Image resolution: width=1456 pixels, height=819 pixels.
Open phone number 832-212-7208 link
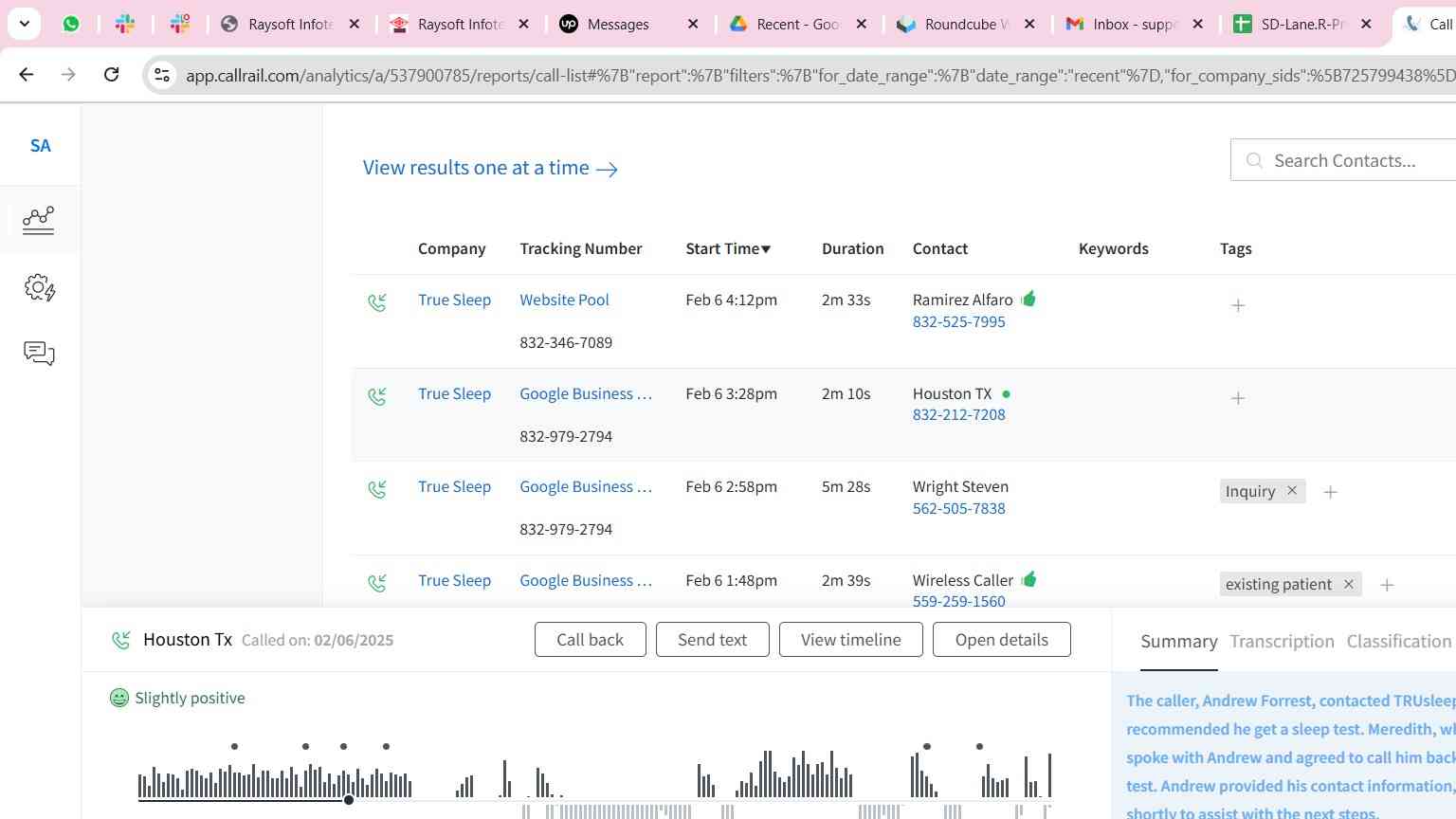tap(958, 414)
